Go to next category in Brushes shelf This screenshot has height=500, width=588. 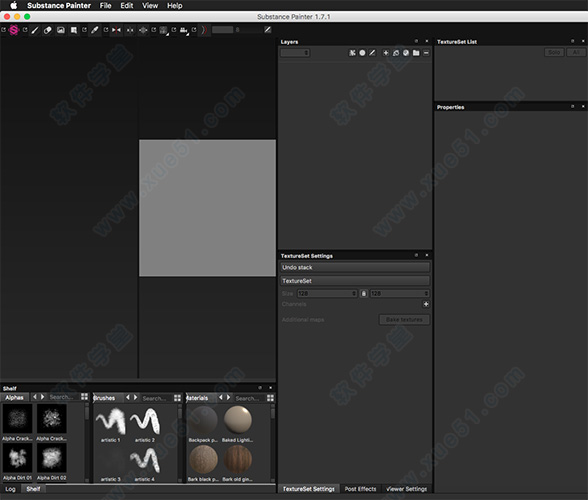tap(135, 397)
